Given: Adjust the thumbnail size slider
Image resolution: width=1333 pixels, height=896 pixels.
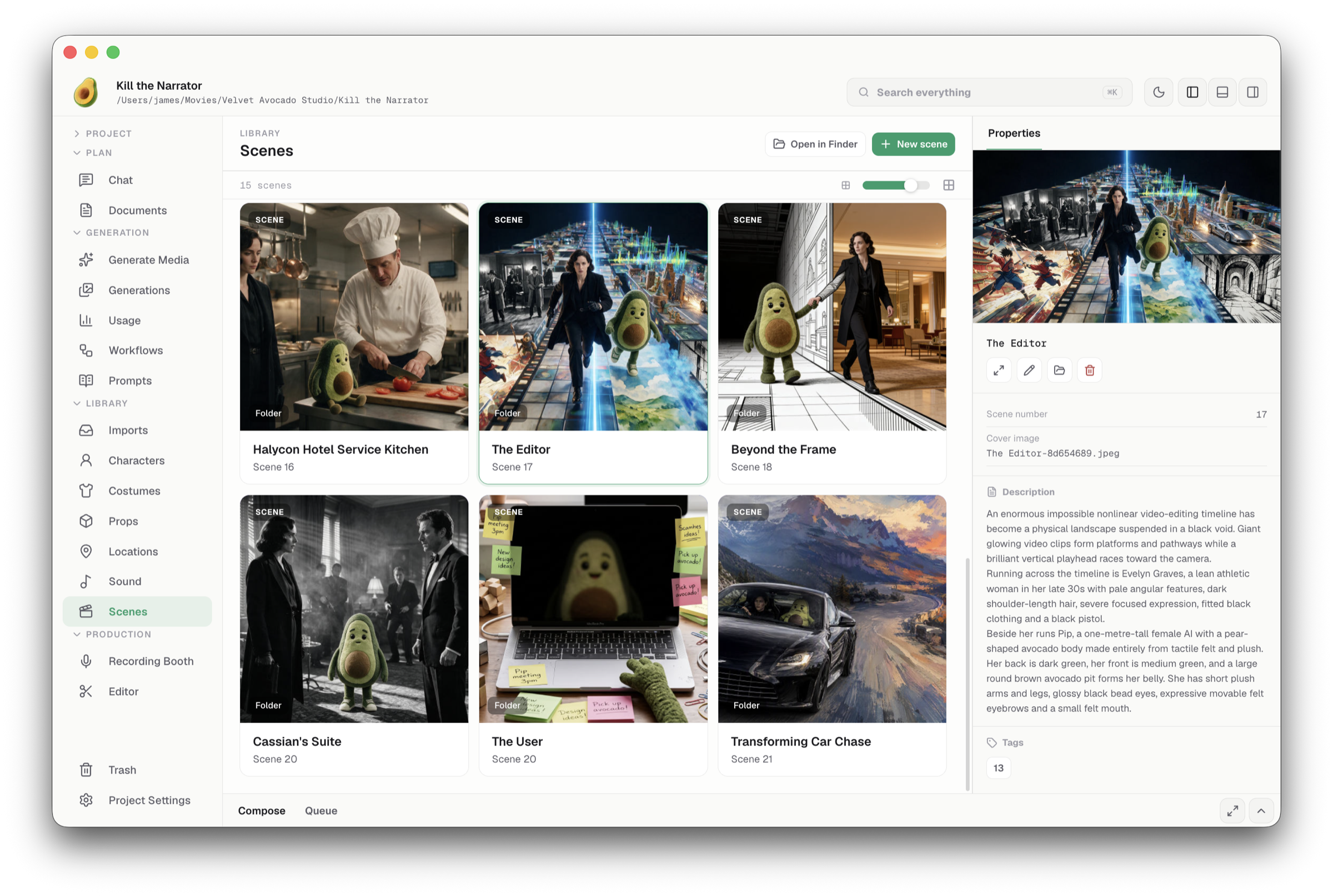Looking at the screenshot, I should pyautogui.click(x=896, y=185).
